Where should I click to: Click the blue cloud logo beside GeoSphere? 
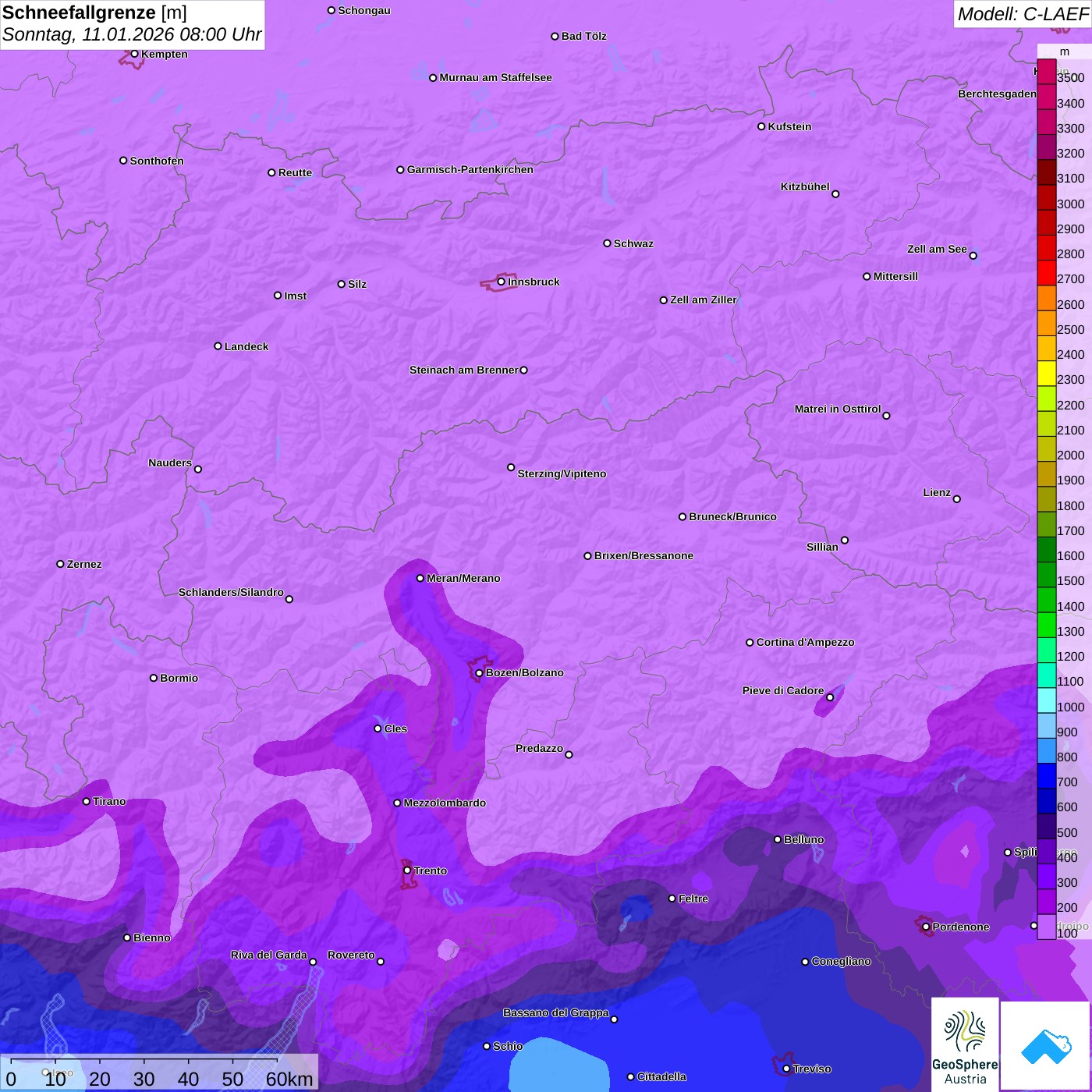point(1045,1046)
